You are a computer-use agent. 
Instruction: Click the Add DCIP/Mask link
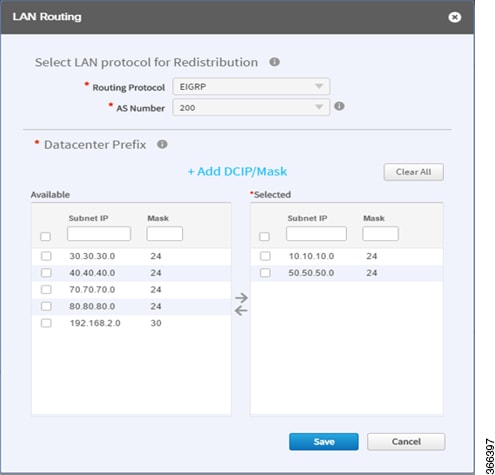[x=237, y=171]
